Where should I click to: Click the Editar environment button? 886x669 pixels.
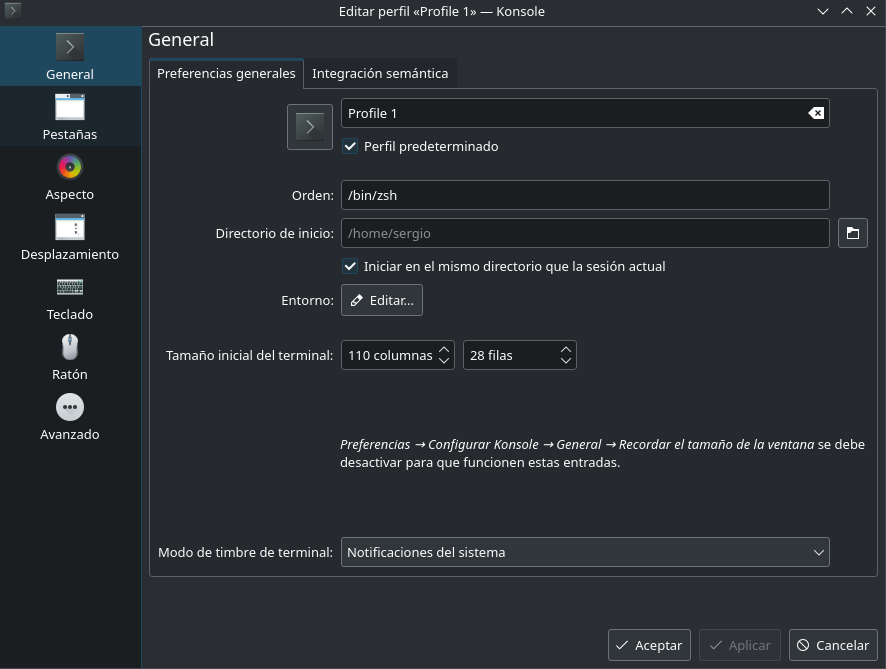coord(382,300)
